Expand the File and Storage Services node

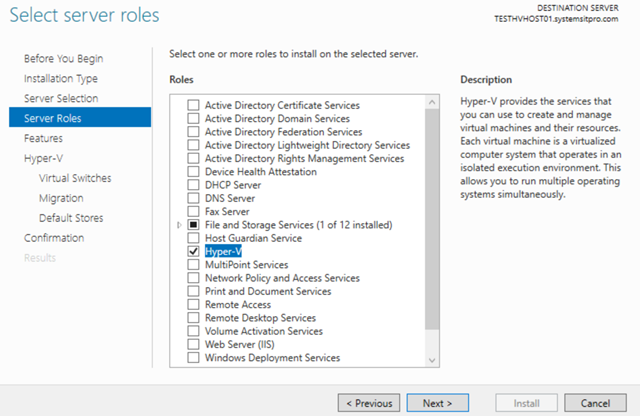(x=179, y=225)
